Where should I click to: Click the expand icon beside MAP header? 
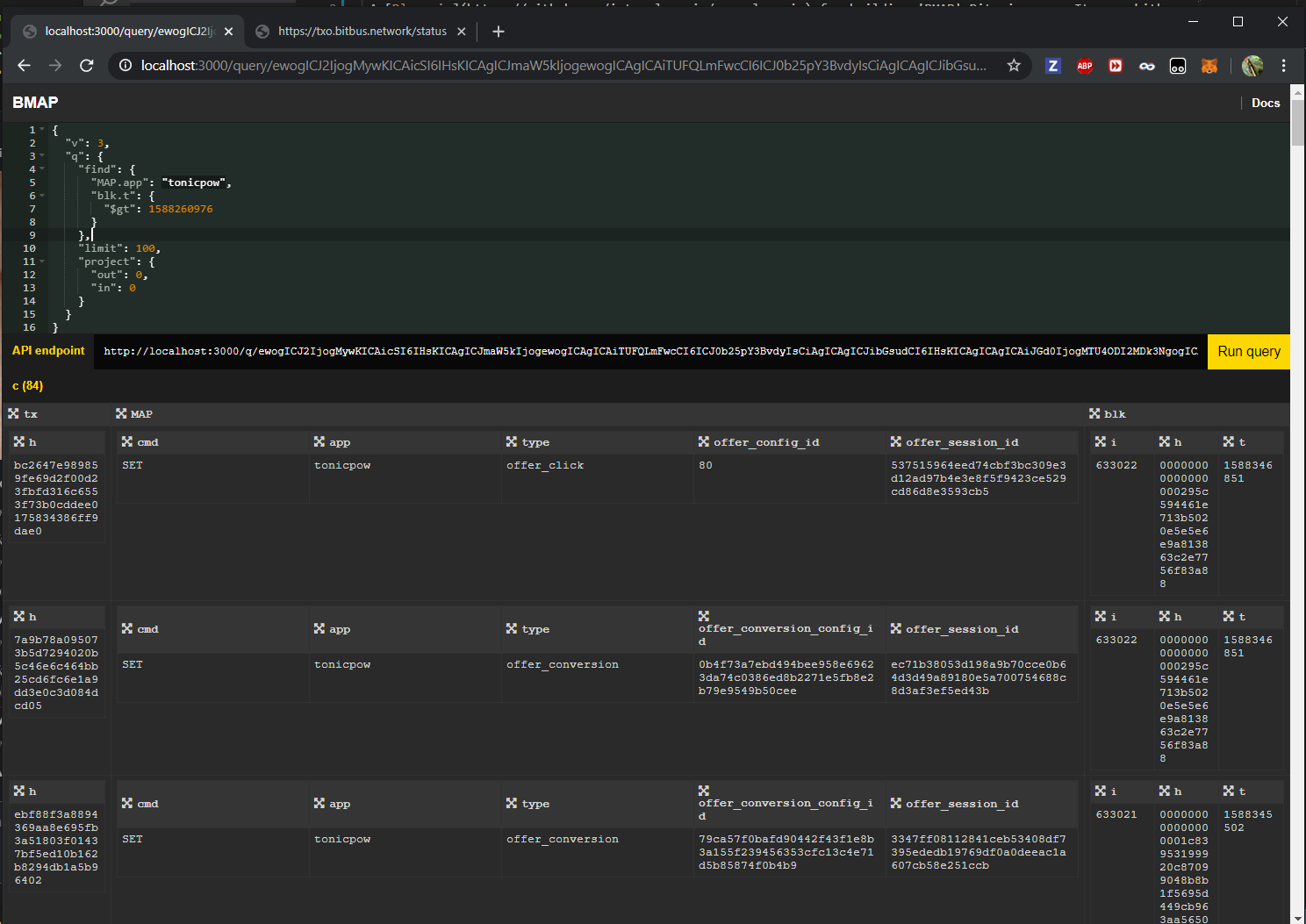point(121,413)
